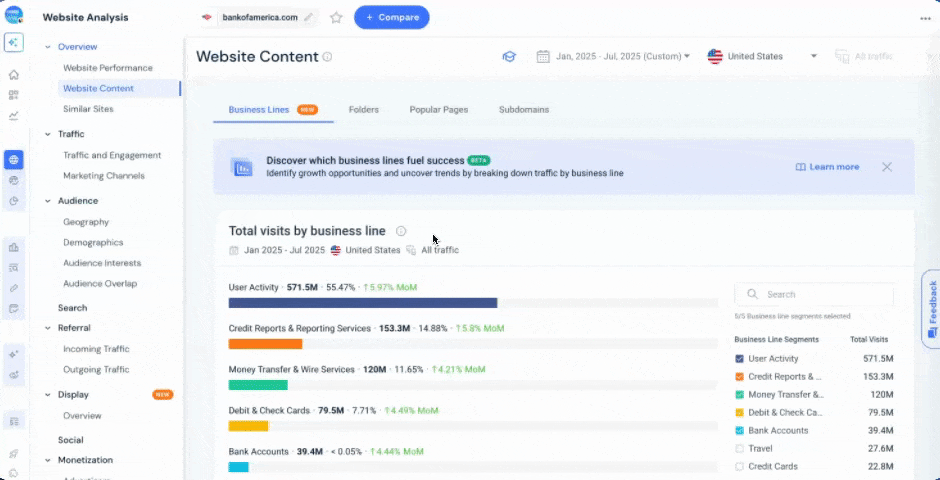Image resolution: width=940 pixels, height=480 pixels.
Task: Uncheck the User Activity segment checkbox
Action: click(739, 358)
